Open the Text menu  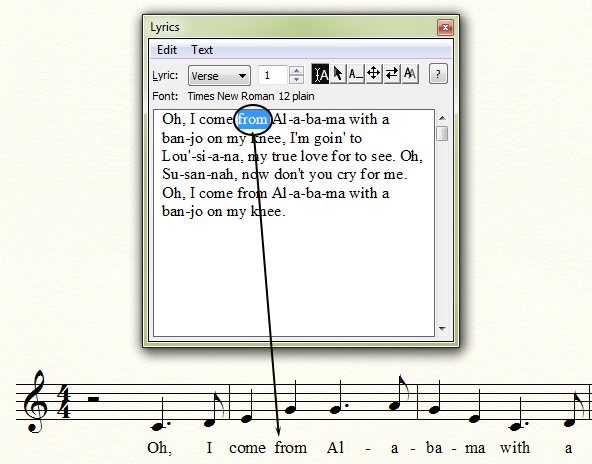[202, 50]
